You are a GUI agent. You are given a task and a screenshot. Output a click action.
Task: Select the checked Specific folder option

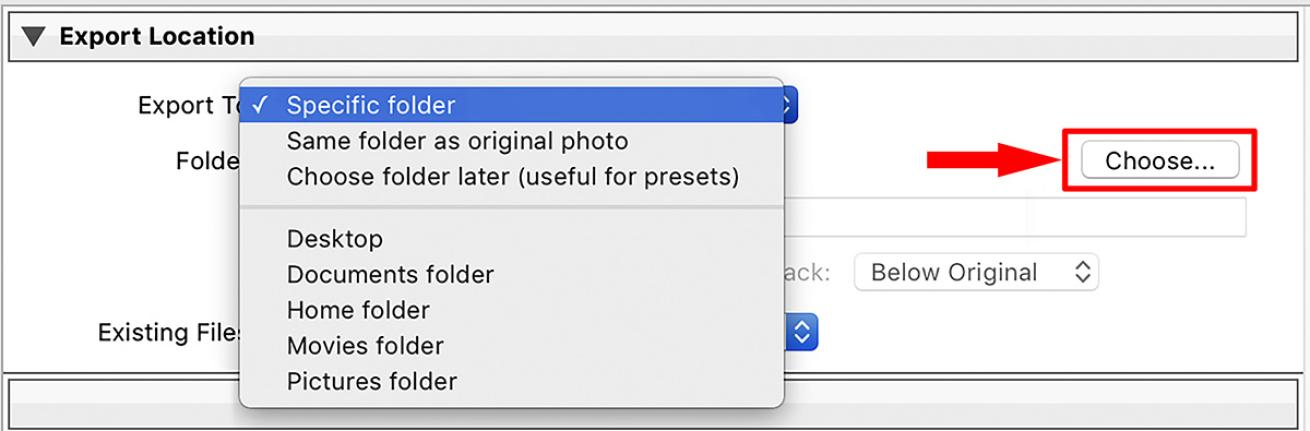(x=370, y=105)
